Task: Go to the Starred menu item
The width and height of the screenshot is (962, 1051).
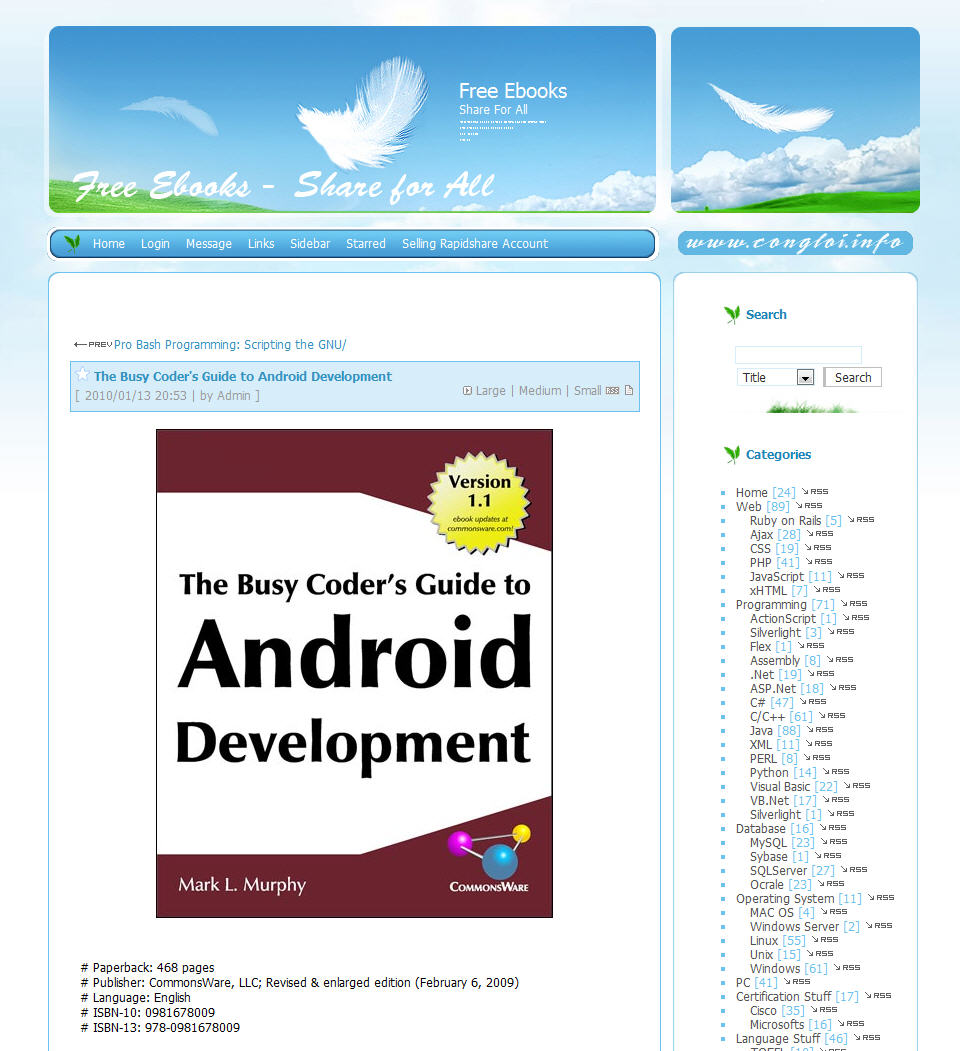Action: coord(365,244)
